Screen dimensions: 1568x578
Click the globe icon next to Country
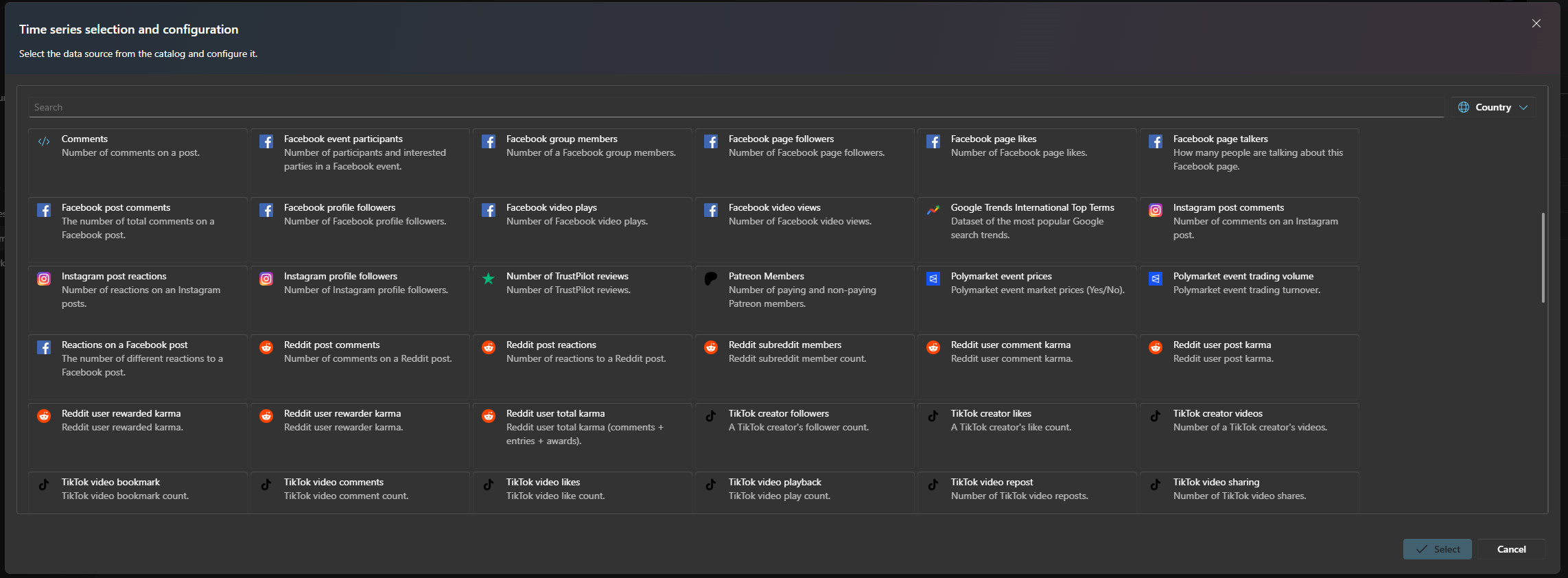point(1464,107)
